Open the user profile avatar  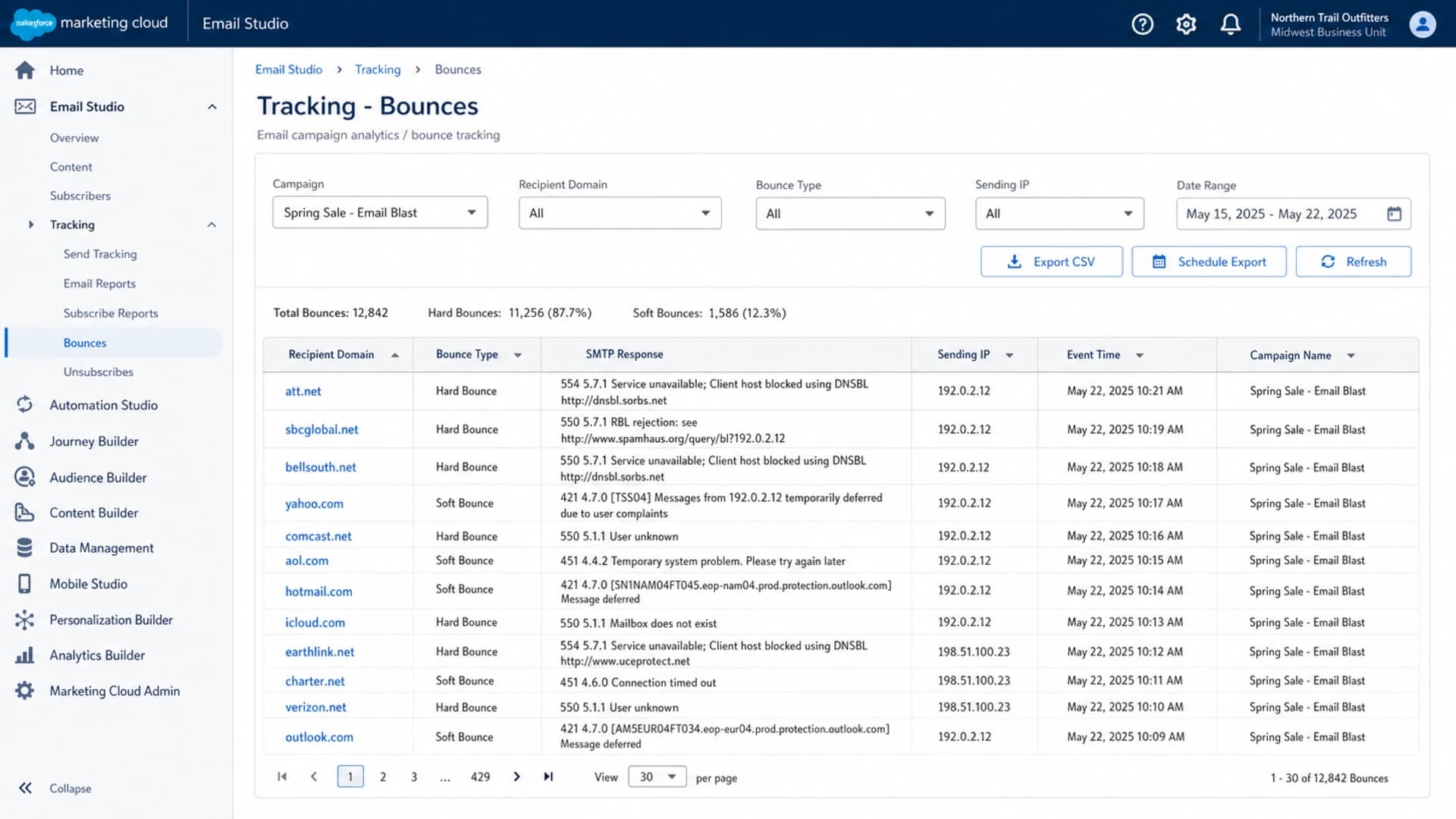pyautogui.click(x=1423, y=24)
